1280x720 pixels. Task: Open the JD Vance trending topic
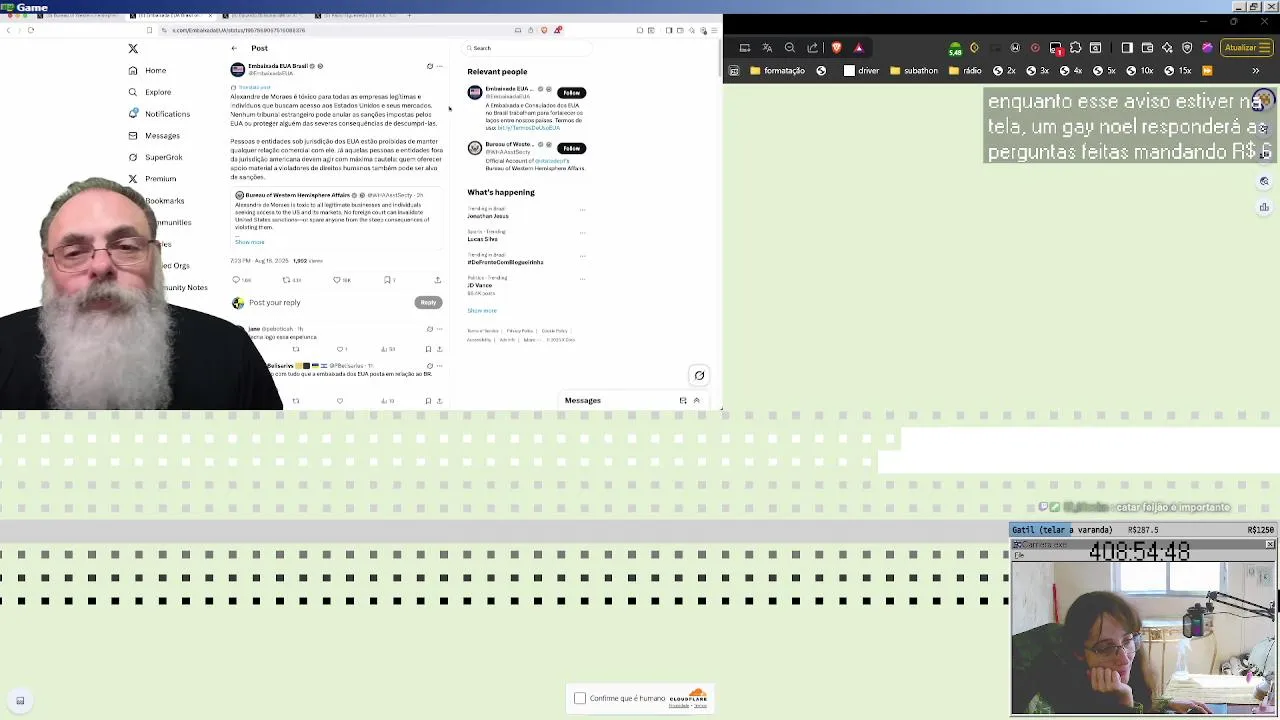point(479,285)
